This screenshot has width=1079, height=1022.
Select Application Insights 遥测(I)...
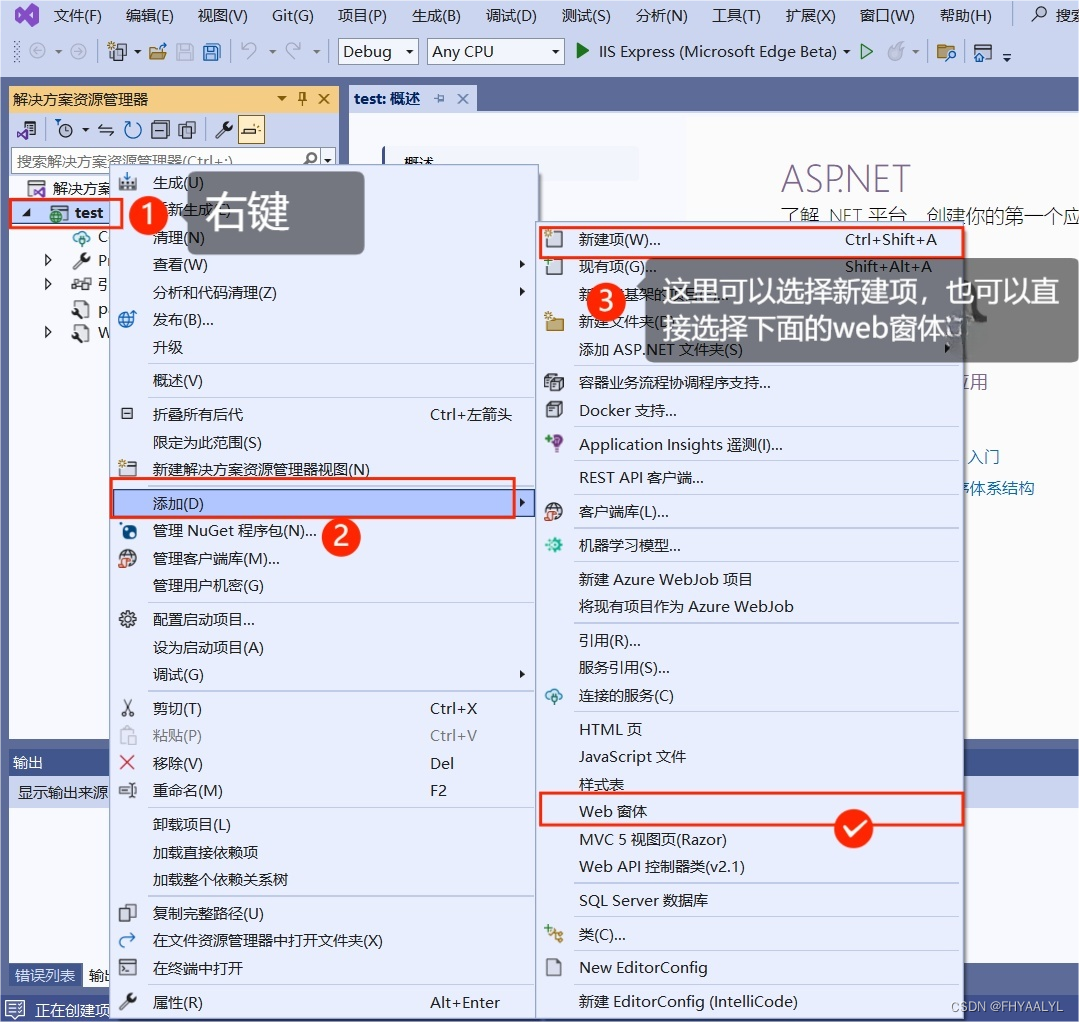click(750, 444)
